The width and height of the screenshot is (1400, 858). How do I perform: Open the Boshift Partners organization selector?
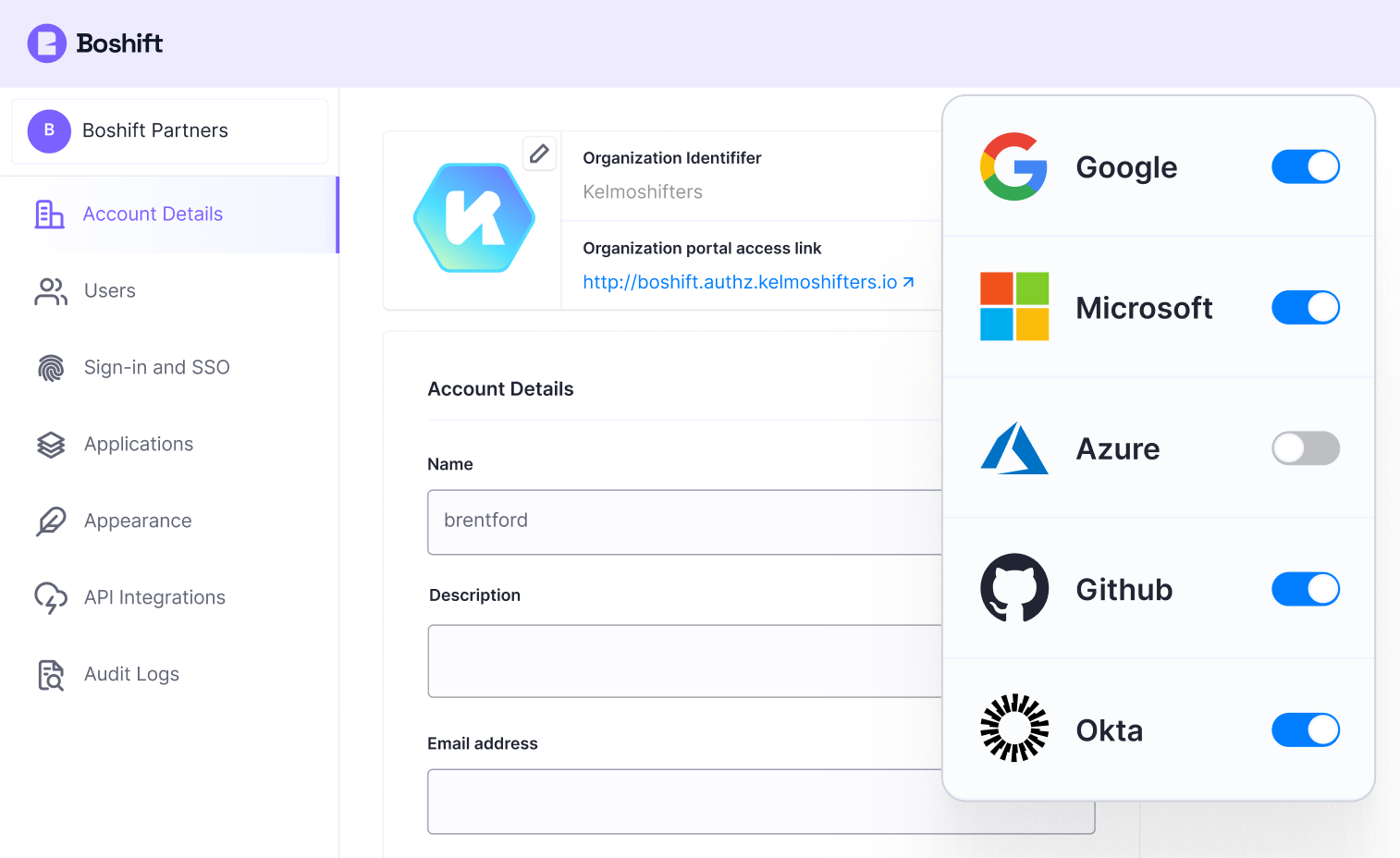click(170, 131)
